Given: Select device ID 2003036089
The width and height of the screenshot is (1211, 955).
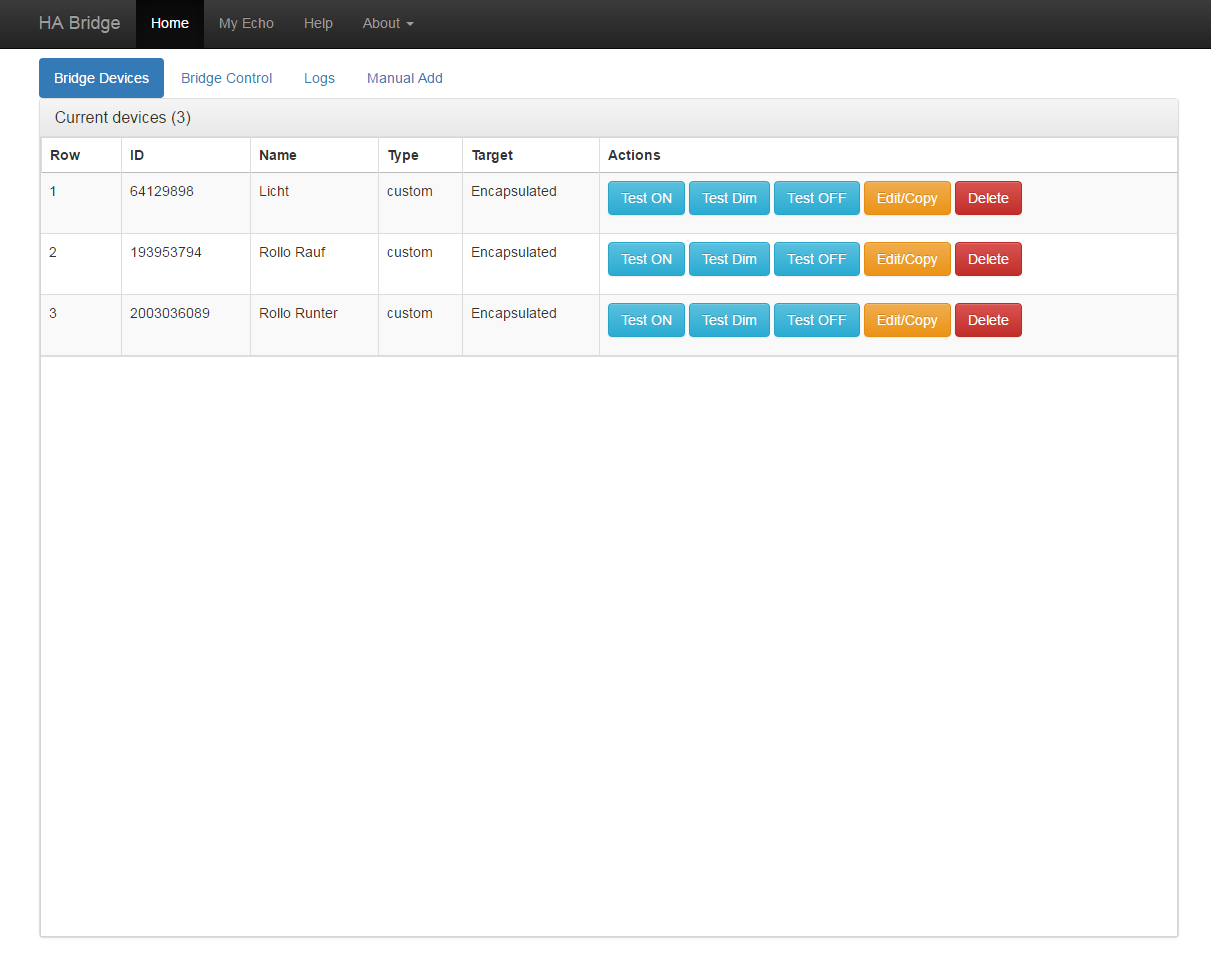Looking at the screenshot, I should (170, 313).
